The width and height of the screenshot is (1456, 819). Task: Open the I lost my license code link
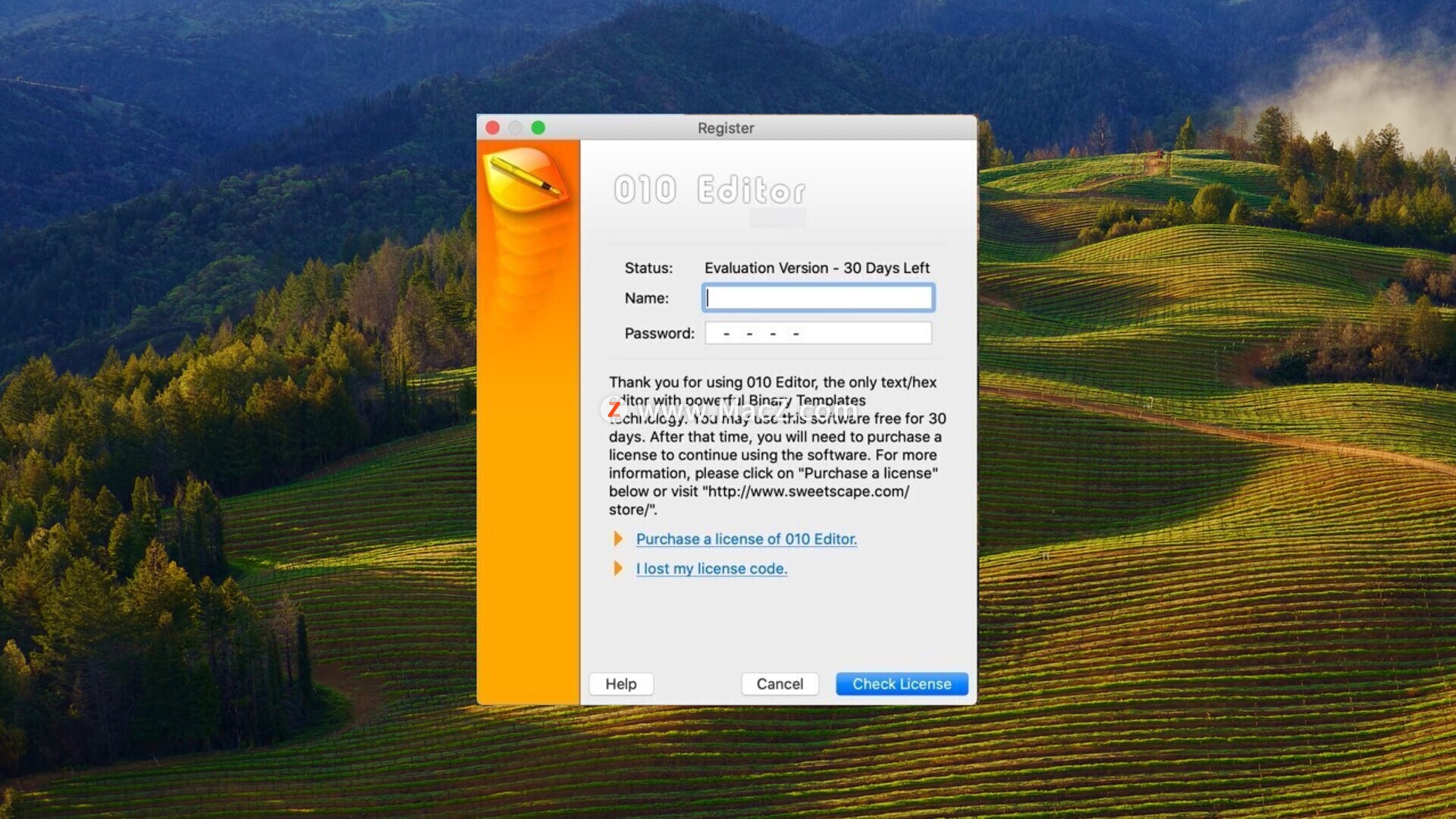pyautogui.click(x=711, y=569)
